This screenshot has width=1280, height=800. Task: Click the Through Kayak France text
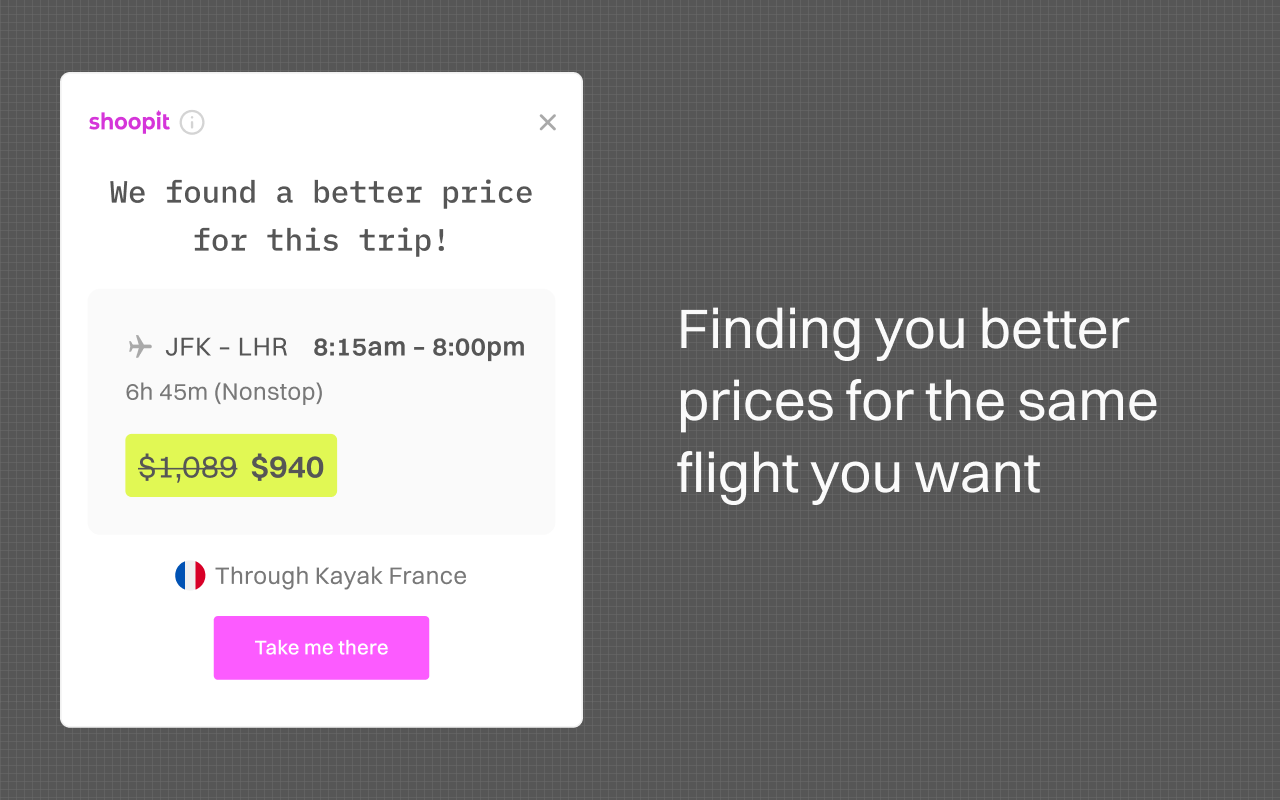[340, 576]
